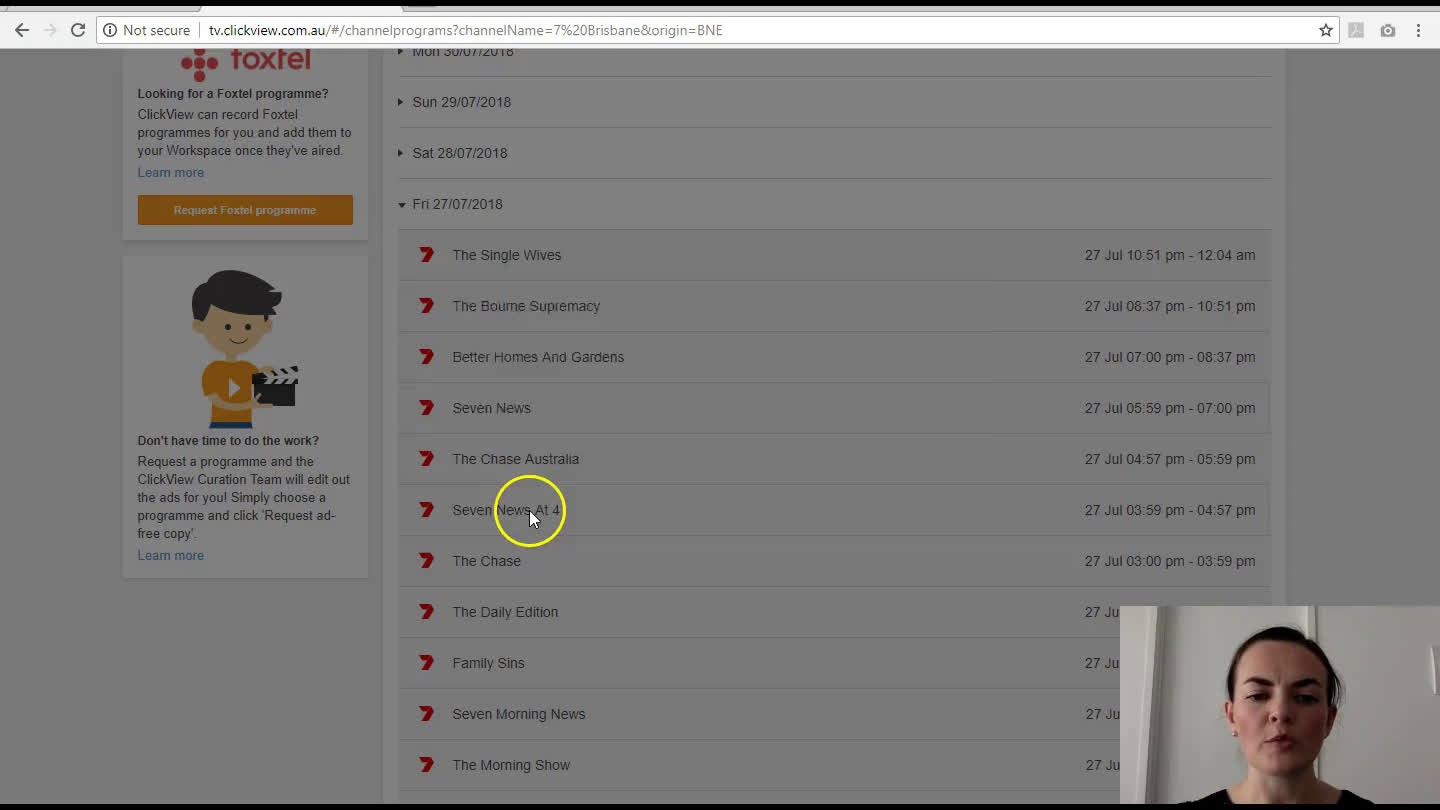Click Learn more under the curation team description
Image resolution: width=1440 pixels, height=810 pixels.
tap(170, 555)
